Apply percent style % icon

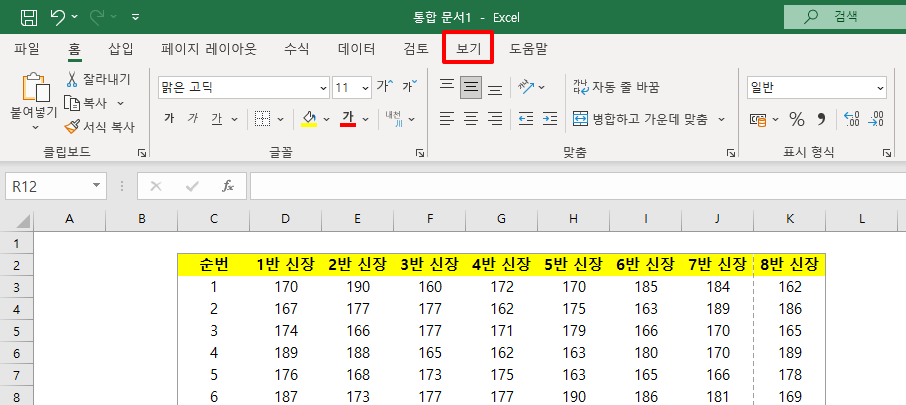coord(797,120)
